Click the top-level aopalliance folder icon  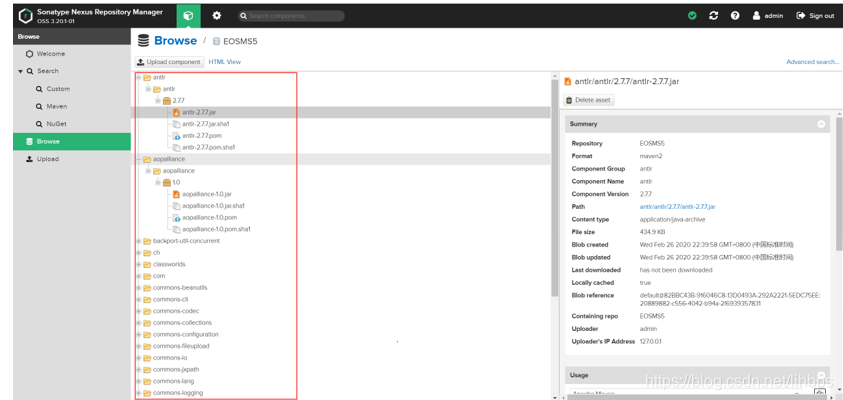pos(147,159)
